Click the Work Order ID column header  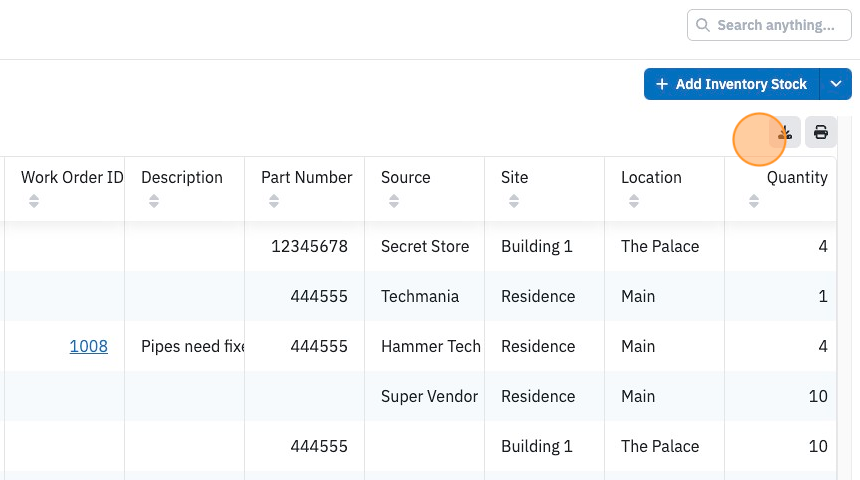coord(65,189)
